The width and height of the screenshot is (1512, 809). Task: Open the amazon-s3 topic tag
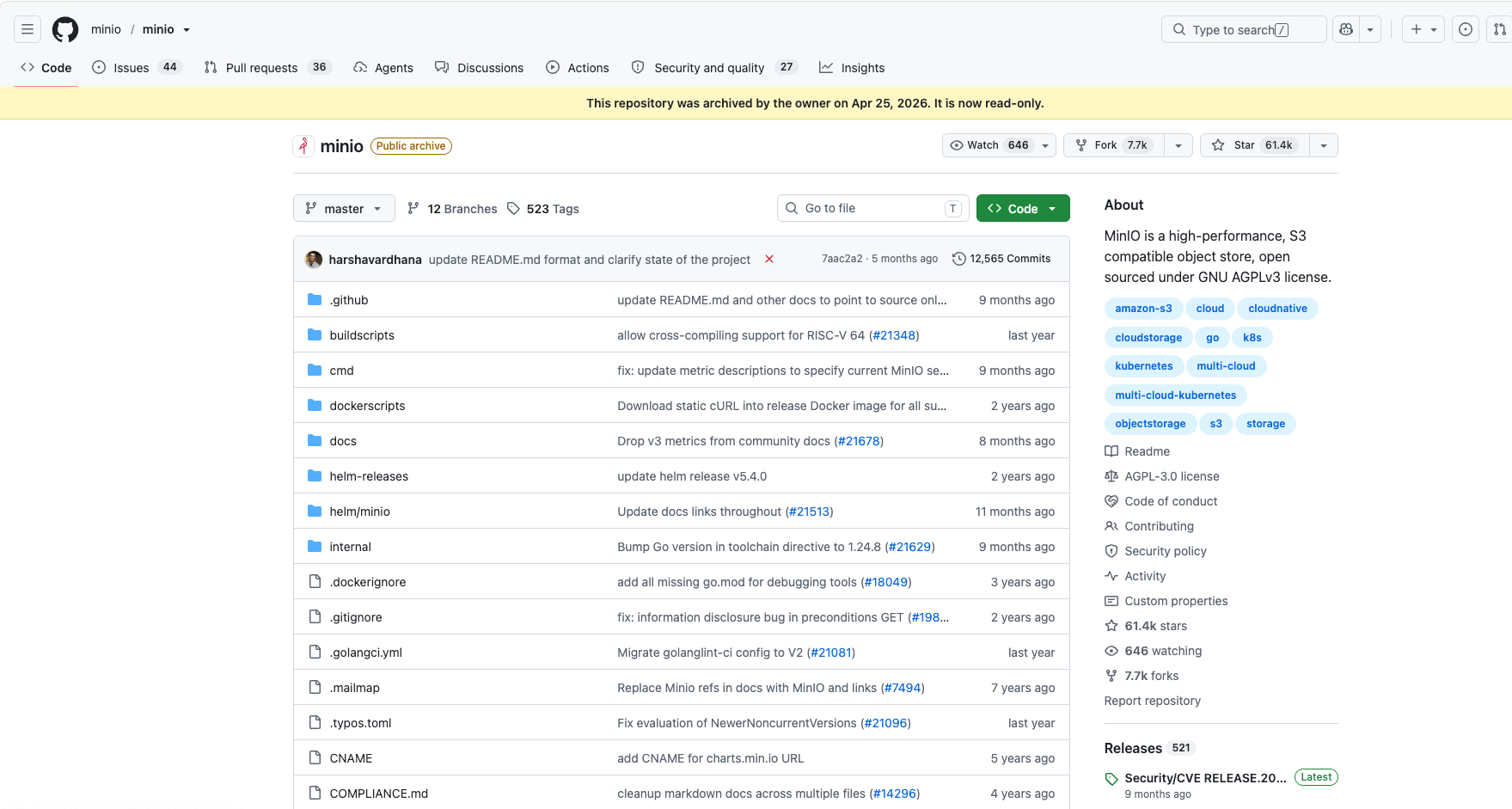(x=1143, y=309)
